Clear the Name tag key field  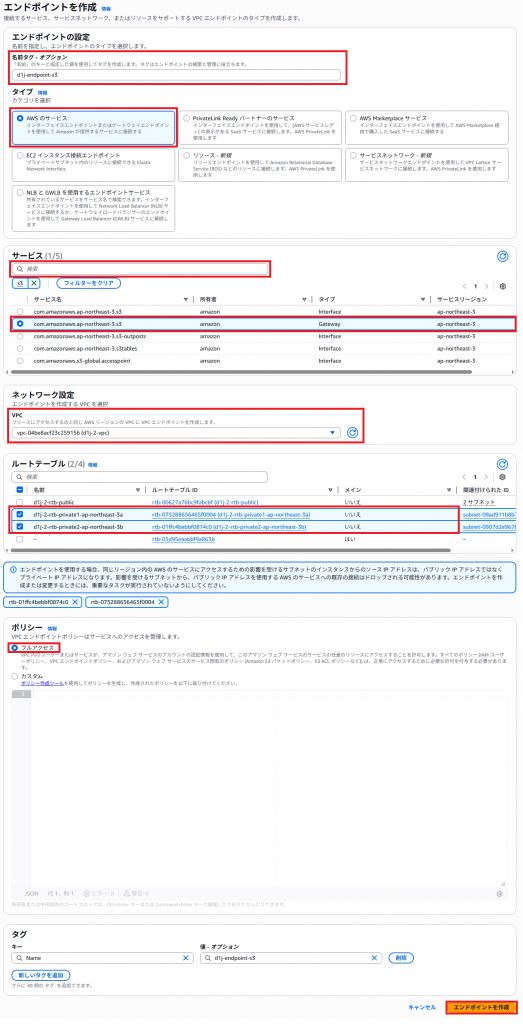(186, 958)
